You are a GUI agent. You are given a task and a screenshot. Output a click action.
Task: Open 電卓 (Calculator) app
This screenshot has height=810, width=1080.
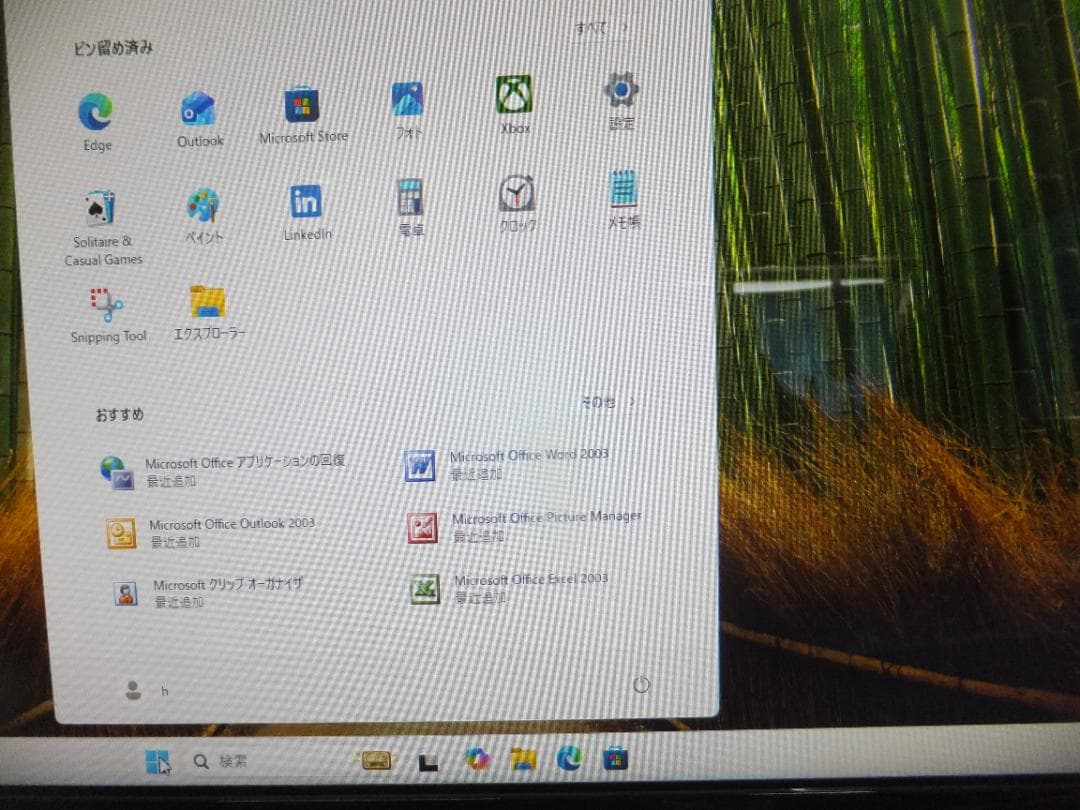coord(411,207)
